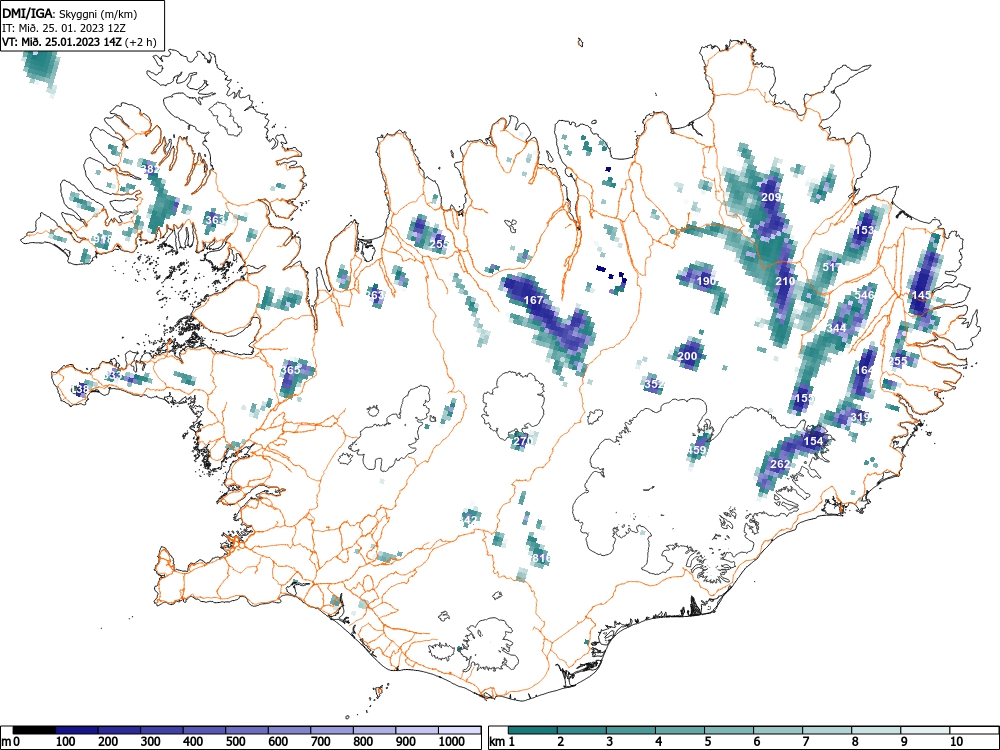Screen dimensions: 1000x750
Task: Click the visibility value 263 on the map
Action: click(376, 295)
